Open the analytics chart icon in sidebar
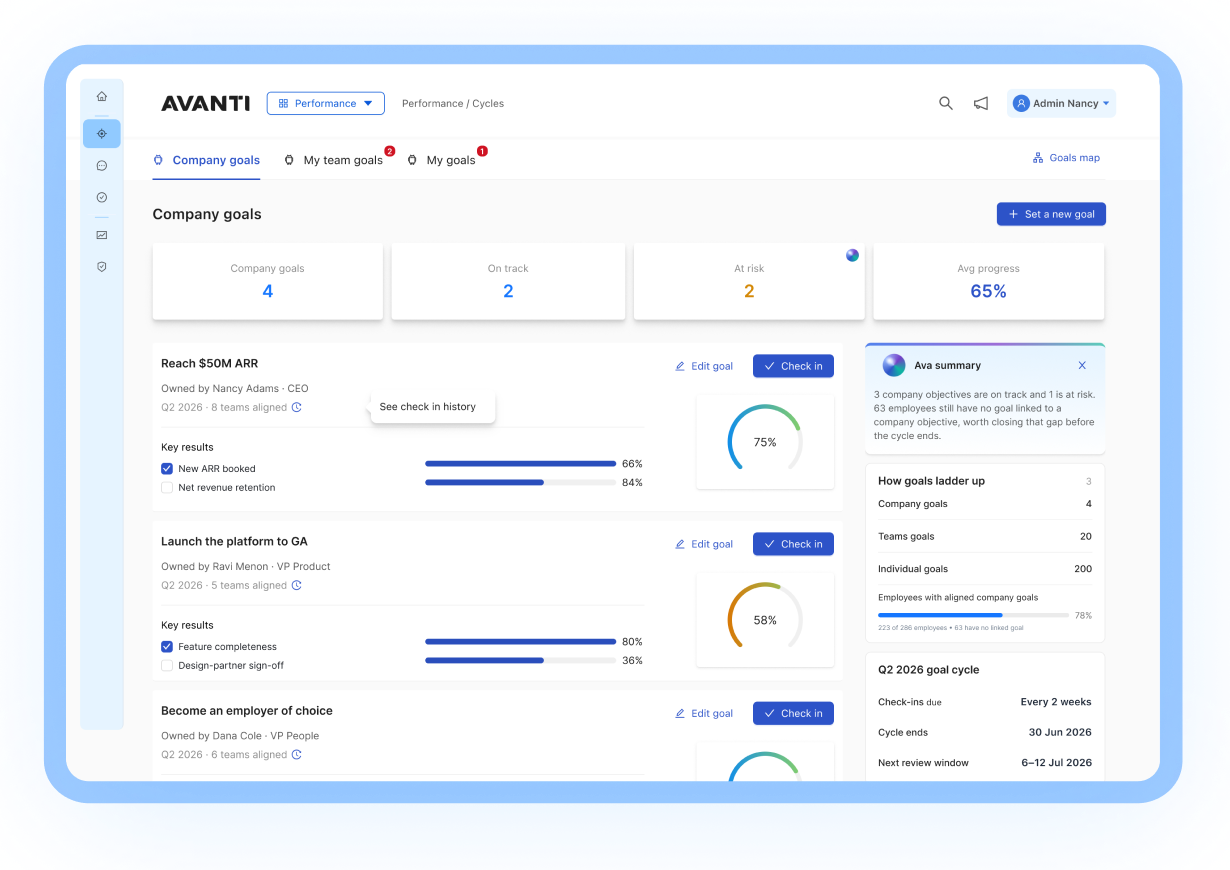The width and height of the screenshot is (1230, 870). pyautogui.click(x=101, y=235)
